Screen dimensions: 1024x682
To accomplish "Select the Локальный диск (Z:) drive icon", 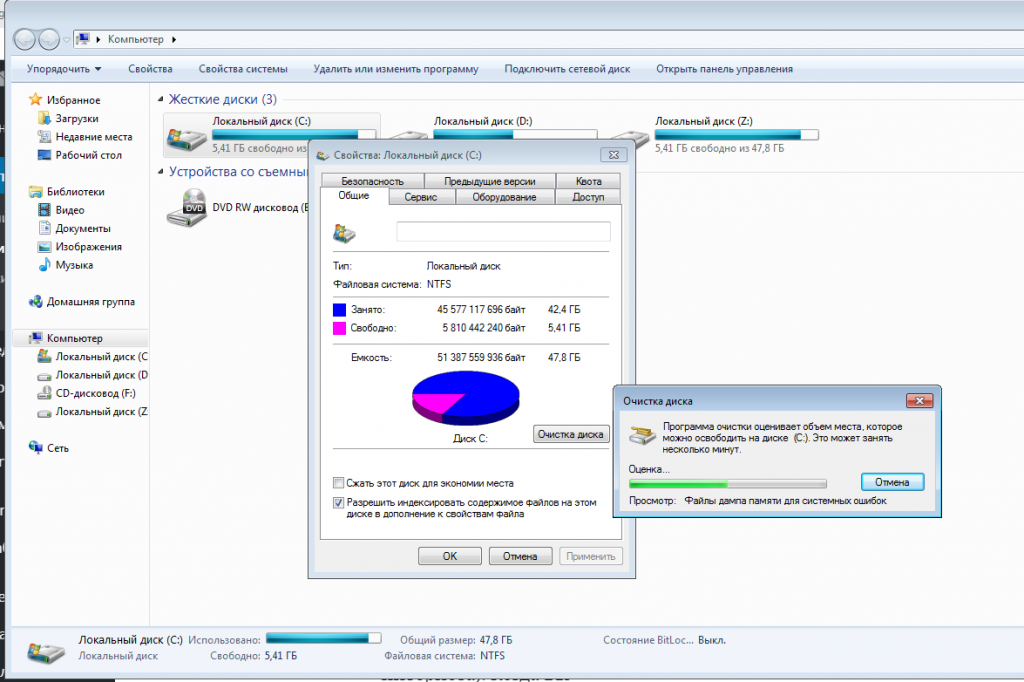I will tap(630, 138).
